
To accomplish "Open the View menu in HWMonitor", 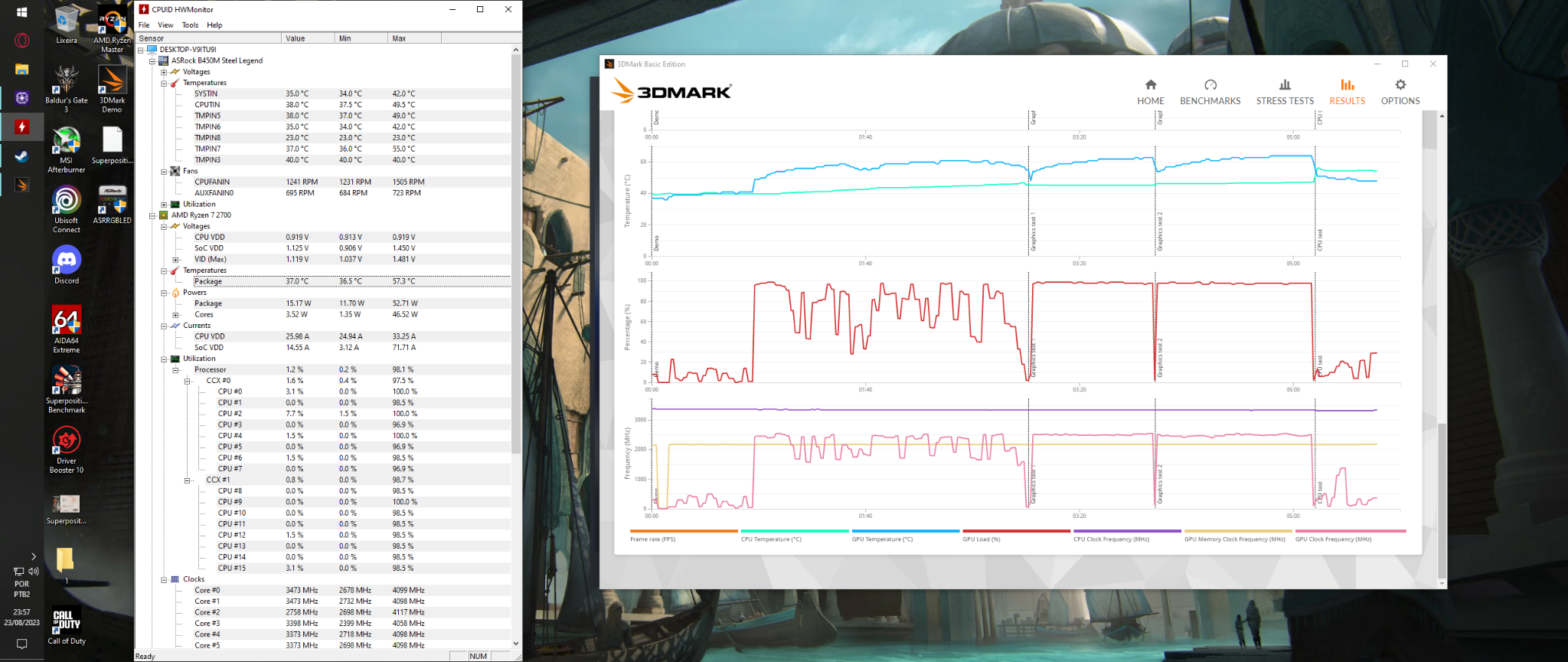I will pyautogui.click(x=165, y=25).
